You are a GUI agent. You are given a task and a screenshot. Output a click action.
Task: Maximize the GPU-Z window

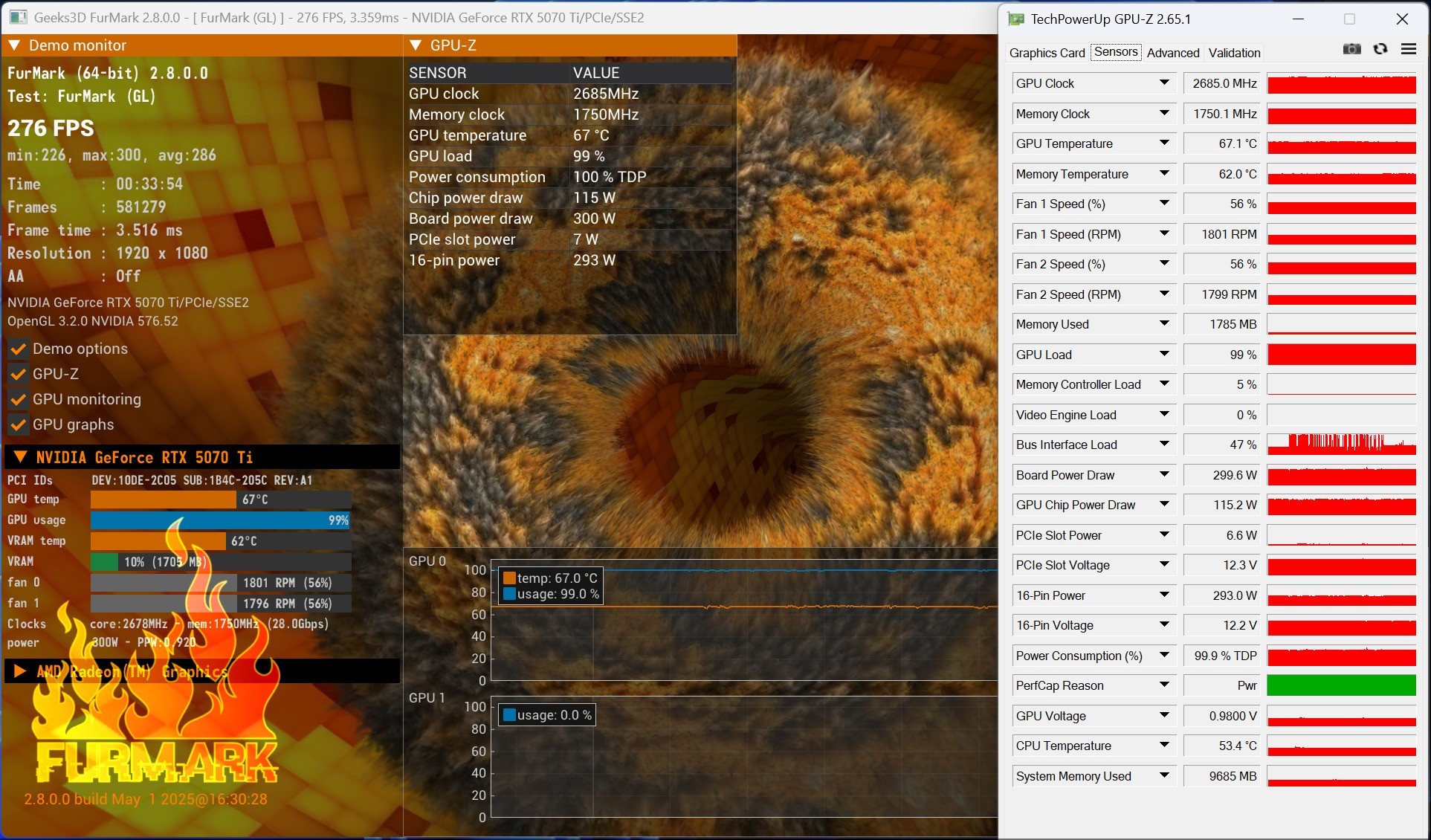point(1349,19)
